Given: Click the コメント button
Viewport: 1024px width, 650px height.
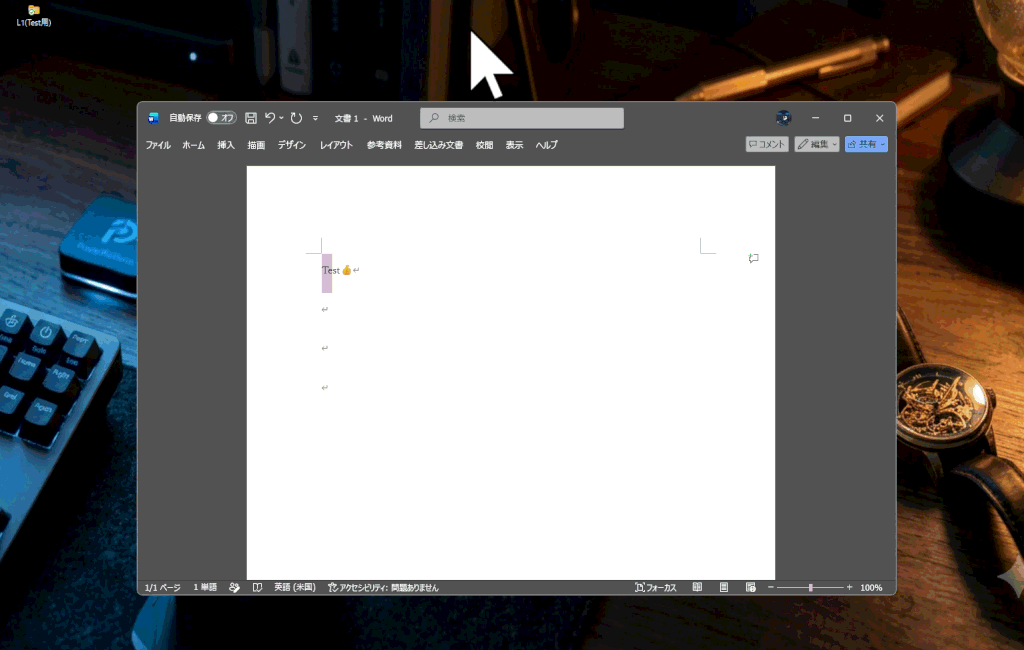Looking at the screenshot, I should pyautogui.click(x=767, y=144).
